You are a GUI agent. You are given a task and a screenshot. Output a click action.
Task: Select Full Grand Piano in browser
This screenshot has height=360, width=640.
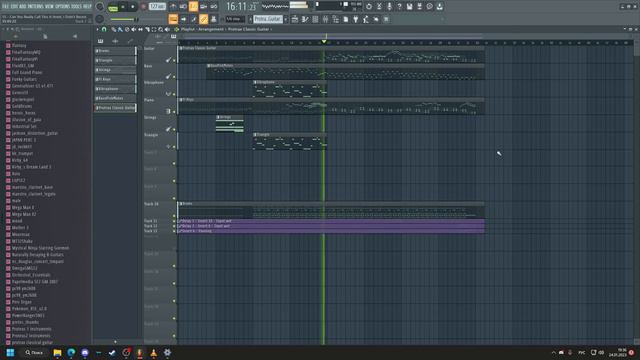point(27,72)
